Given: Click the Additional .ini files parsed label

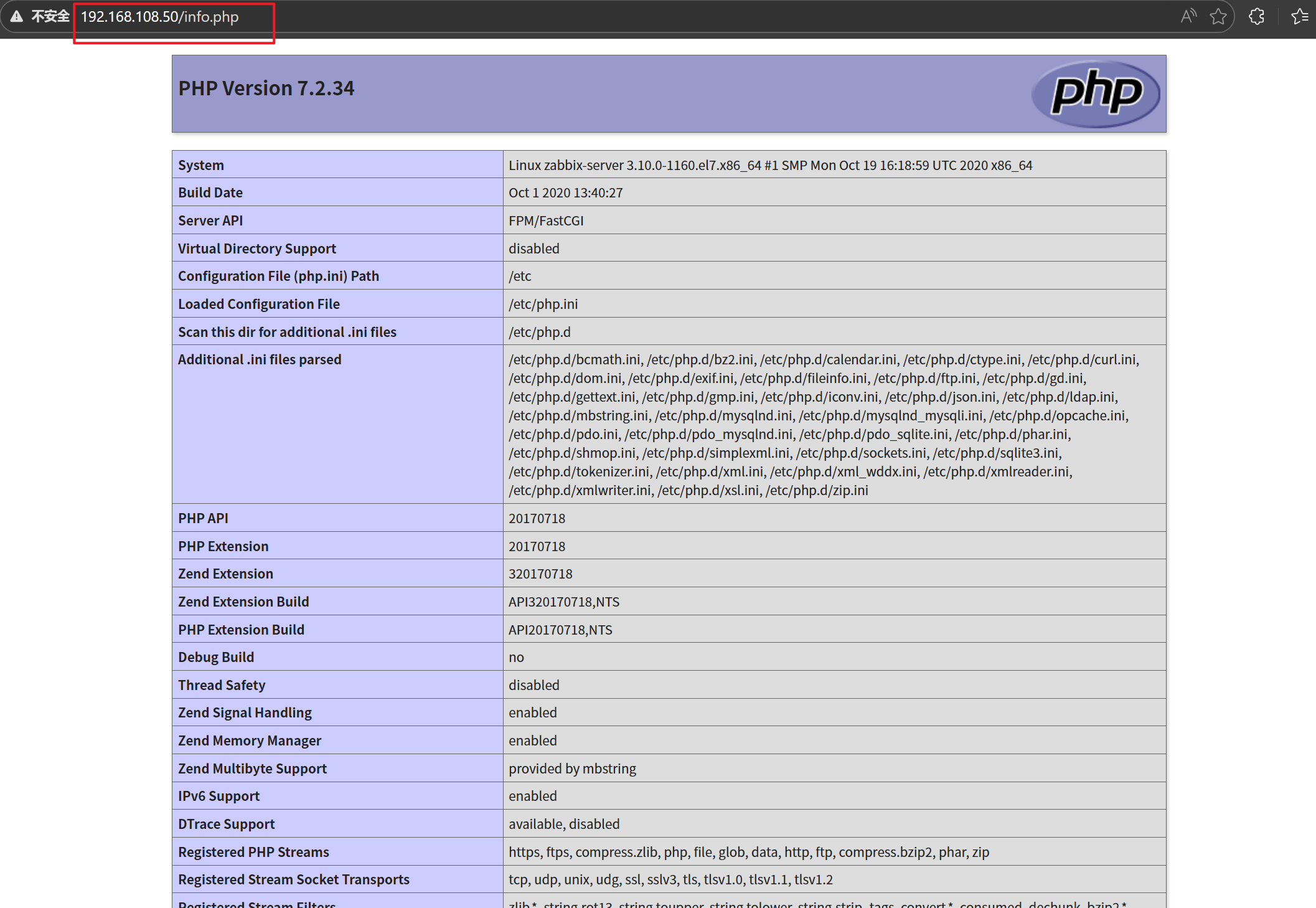Looking at the screenshot, I should point(260,359).
